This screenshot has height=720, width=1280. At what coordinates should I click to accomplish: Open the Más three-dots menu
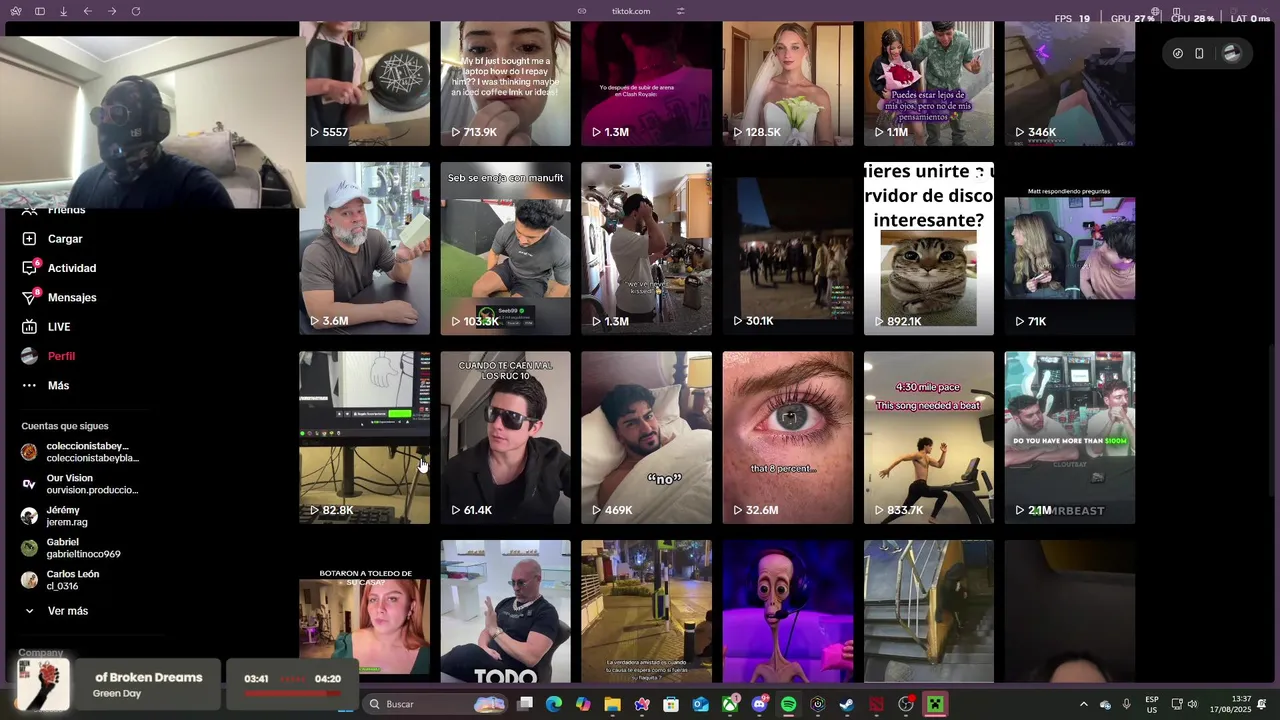click(x=29, y=385)
